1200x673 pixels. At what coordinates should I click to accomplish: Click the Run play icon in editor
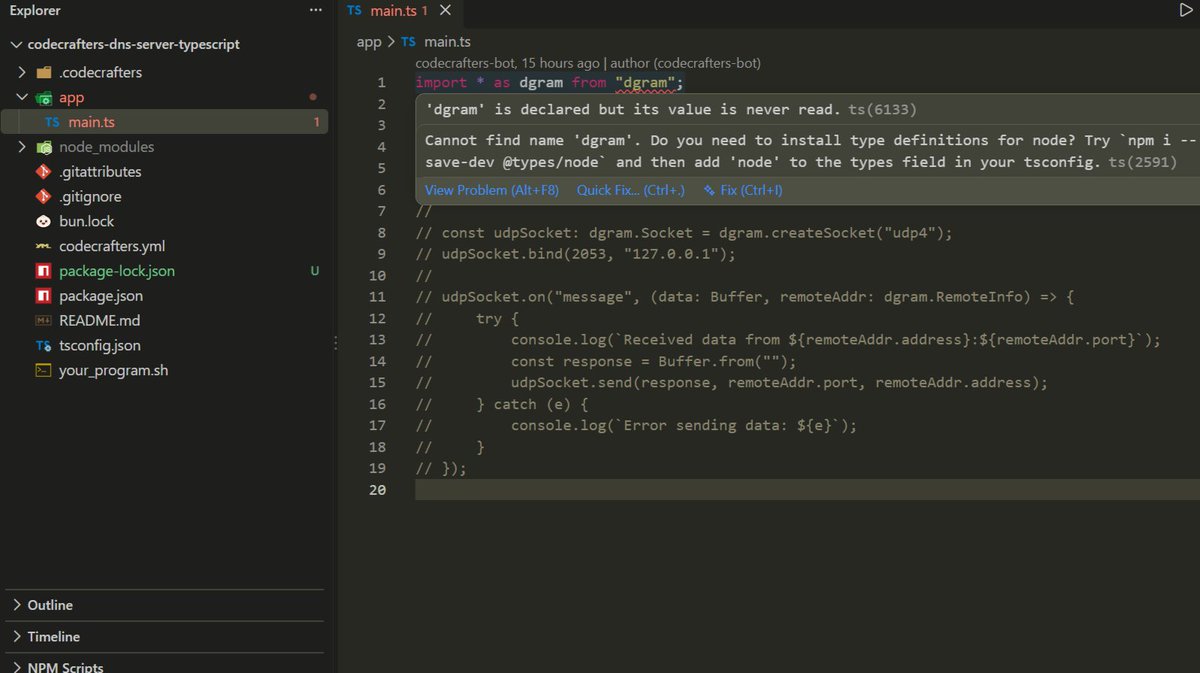tap(1185, 10)
